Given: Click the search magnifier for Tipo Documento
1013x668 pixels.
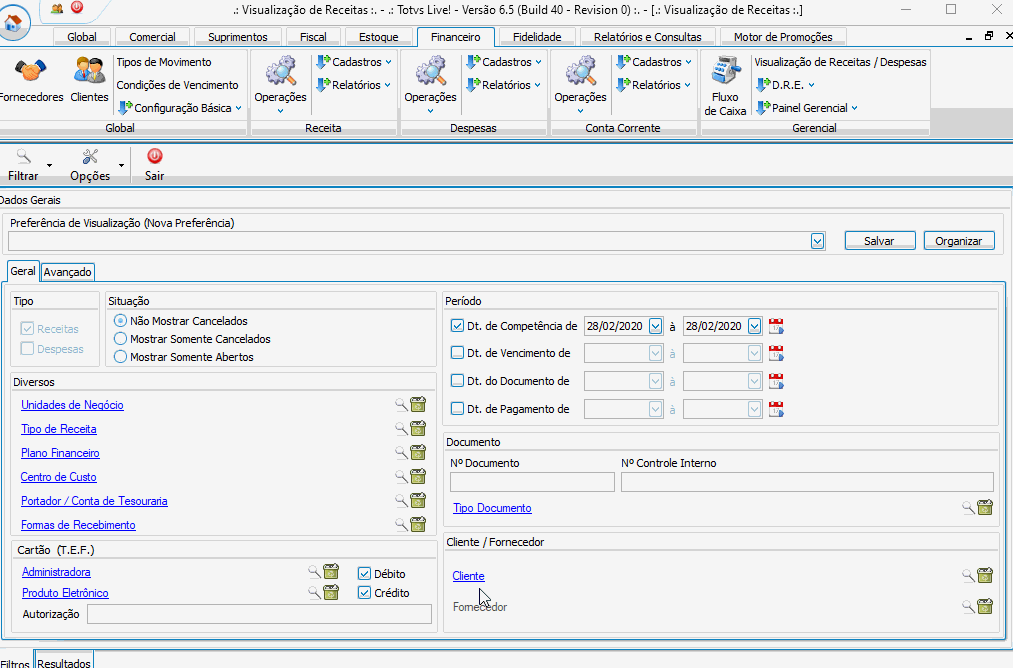Looking at the screenshot, I should [x=968, y=508].
